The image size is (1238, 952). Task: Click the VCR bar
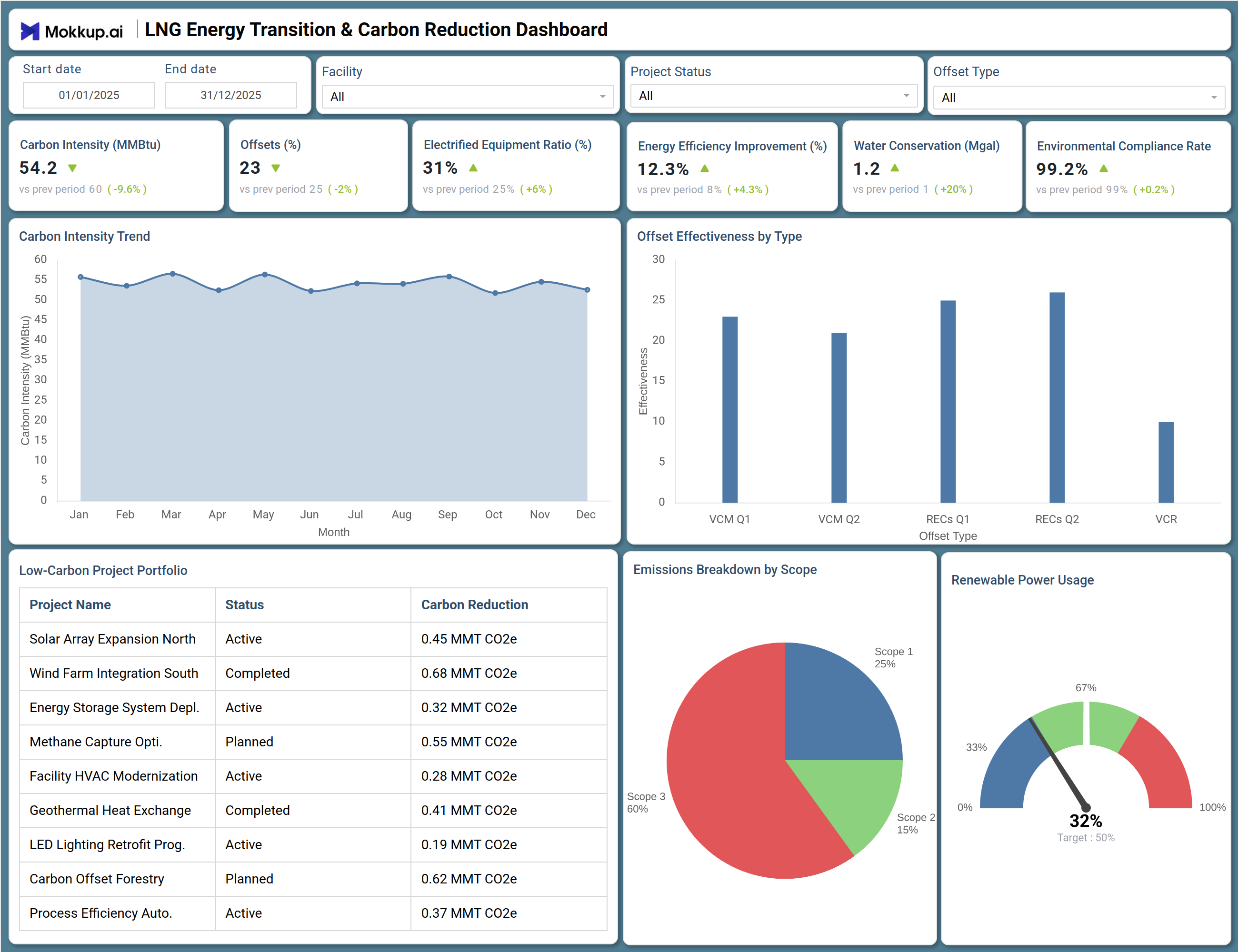(x=1166, y=462)
